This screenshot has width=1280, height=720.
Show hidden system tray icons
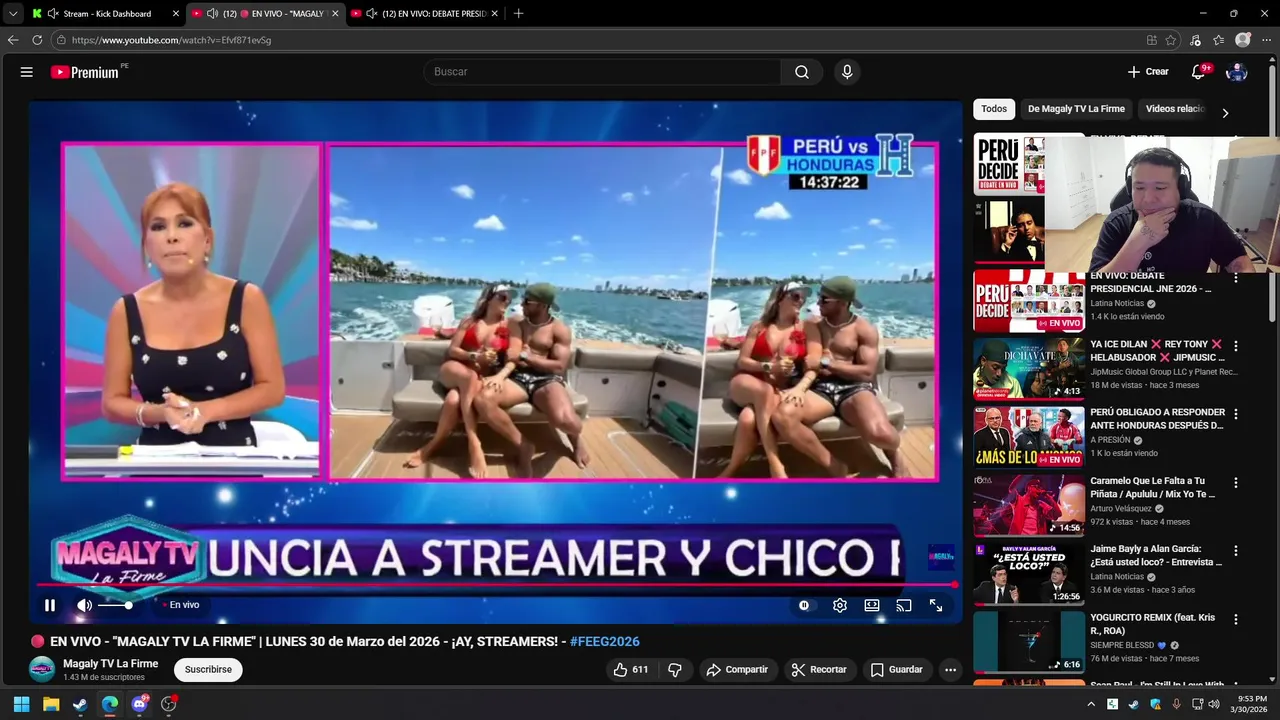pos(1091,705)
